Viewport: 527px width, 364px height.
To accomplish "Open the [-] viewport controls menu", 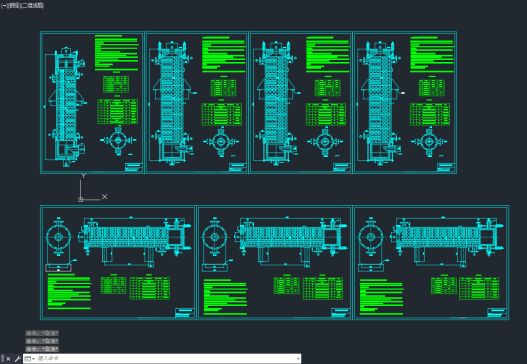I will (x=4, y=5).
